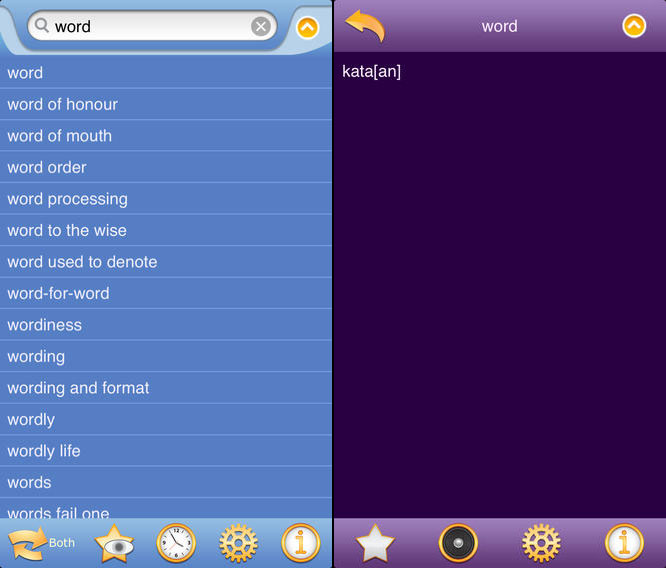Image resolution: width=666 pixels, height=568 pixels.
Task: Tap the 'kata[an]' translation text
Action: (x=371, y=72)
